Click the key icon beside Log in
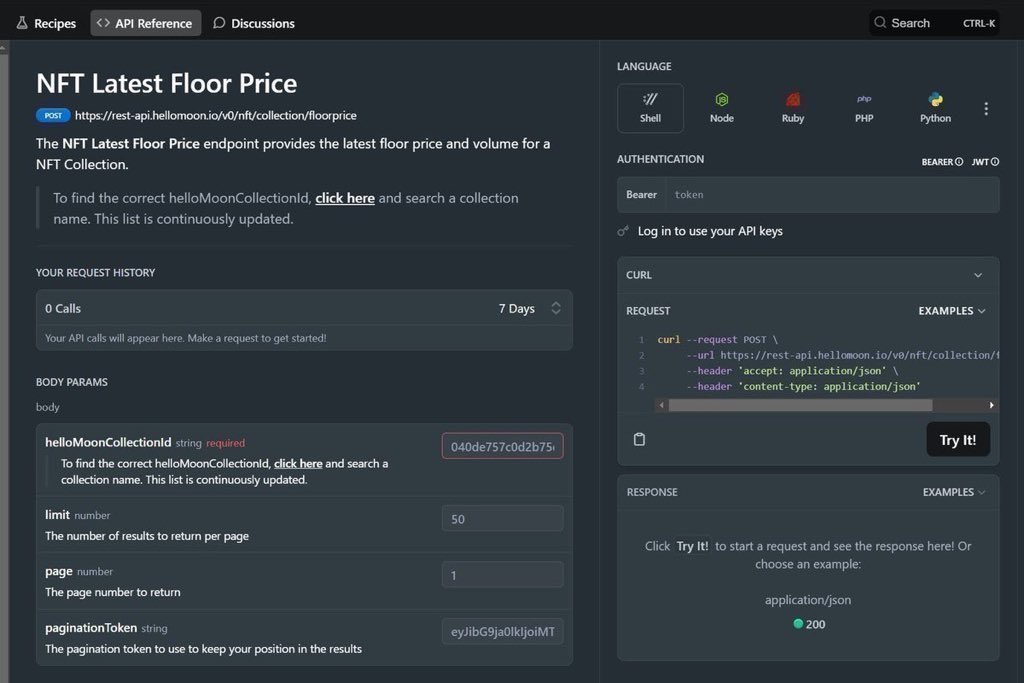 pos(623,231)
